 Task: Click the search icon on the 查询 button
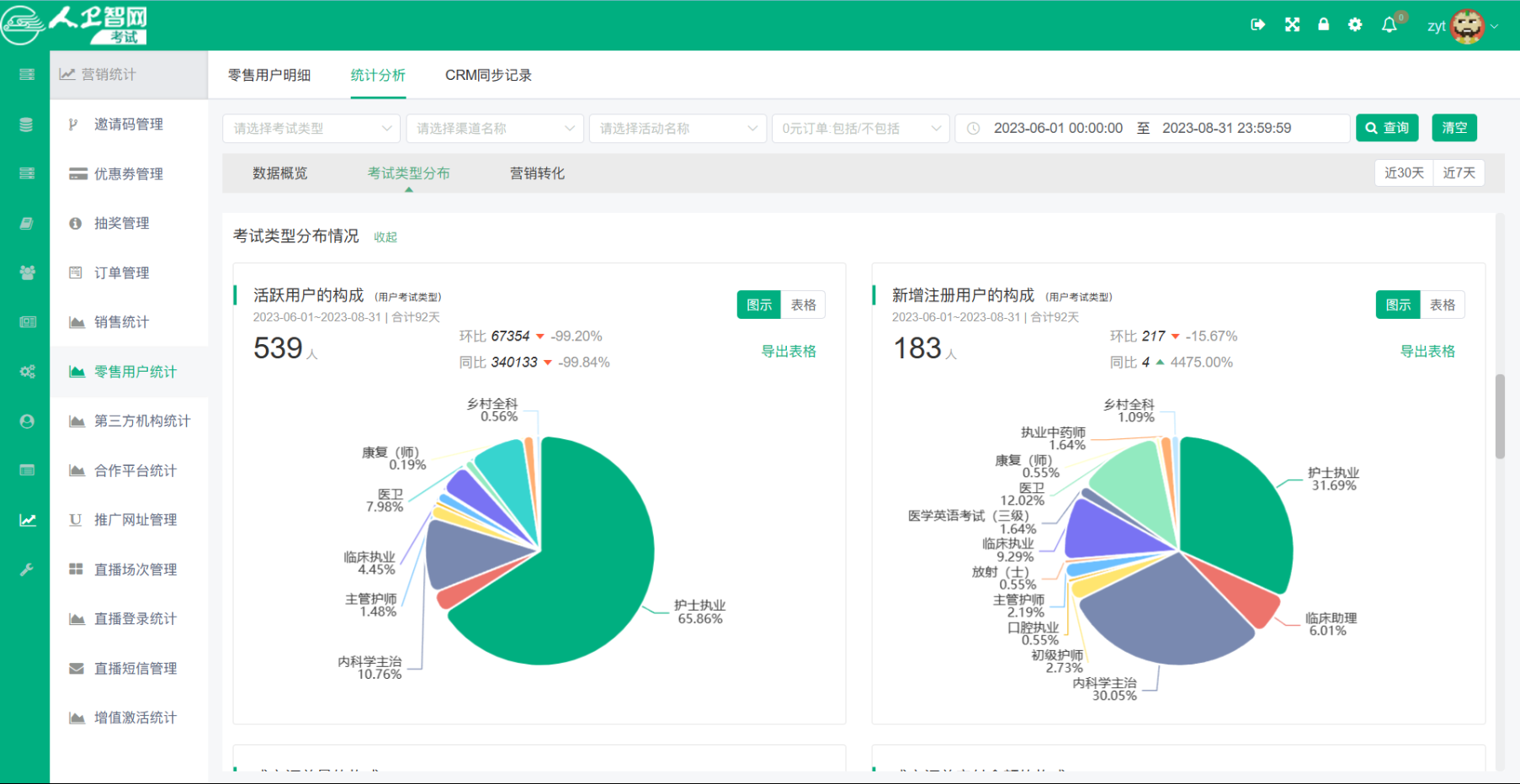click(1374, 128)
